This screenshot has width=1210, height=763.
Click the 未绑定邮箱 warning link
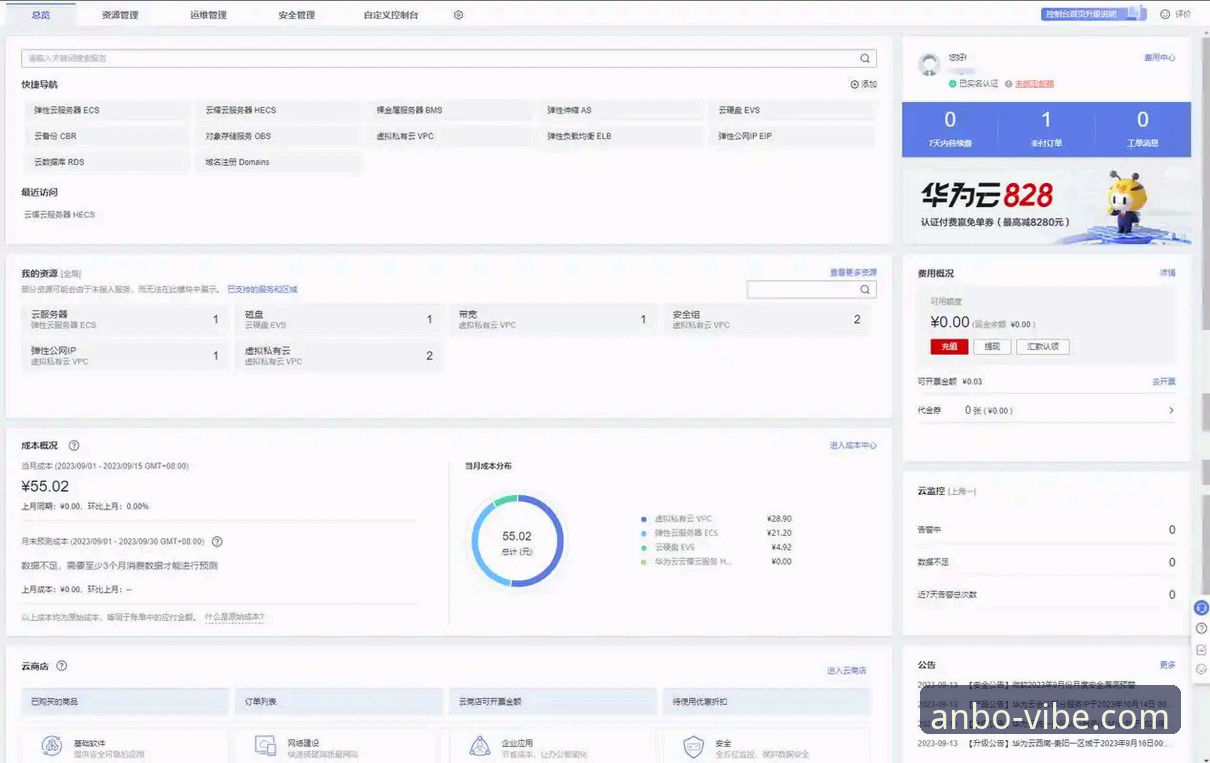(x=1034, y=84)
